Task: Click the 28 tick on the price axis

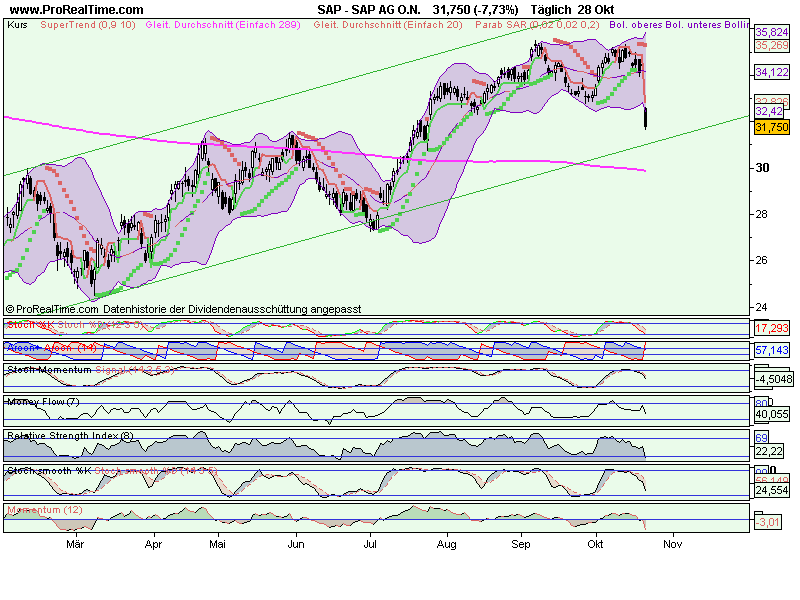Action: tap(762, 214)
